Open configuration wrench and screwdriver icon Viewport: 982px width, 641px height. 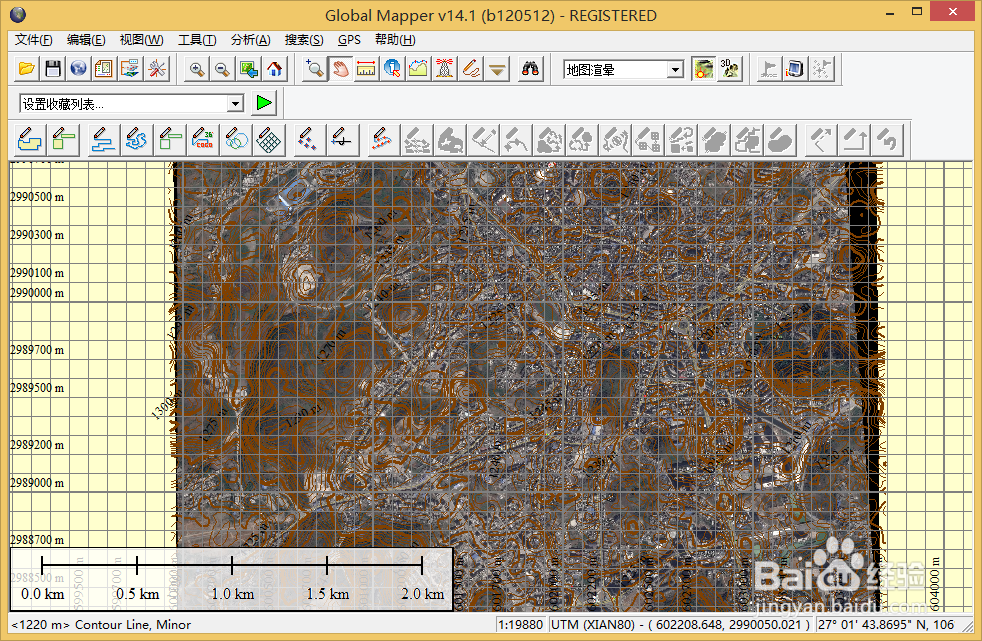click(157, 69)
